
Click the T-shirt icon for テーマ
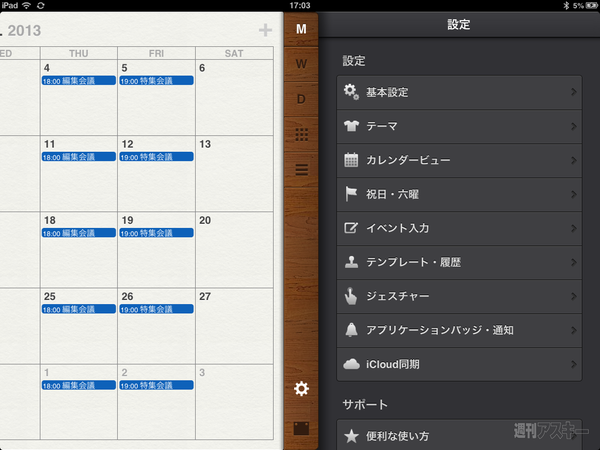click(x=351, y=126)
